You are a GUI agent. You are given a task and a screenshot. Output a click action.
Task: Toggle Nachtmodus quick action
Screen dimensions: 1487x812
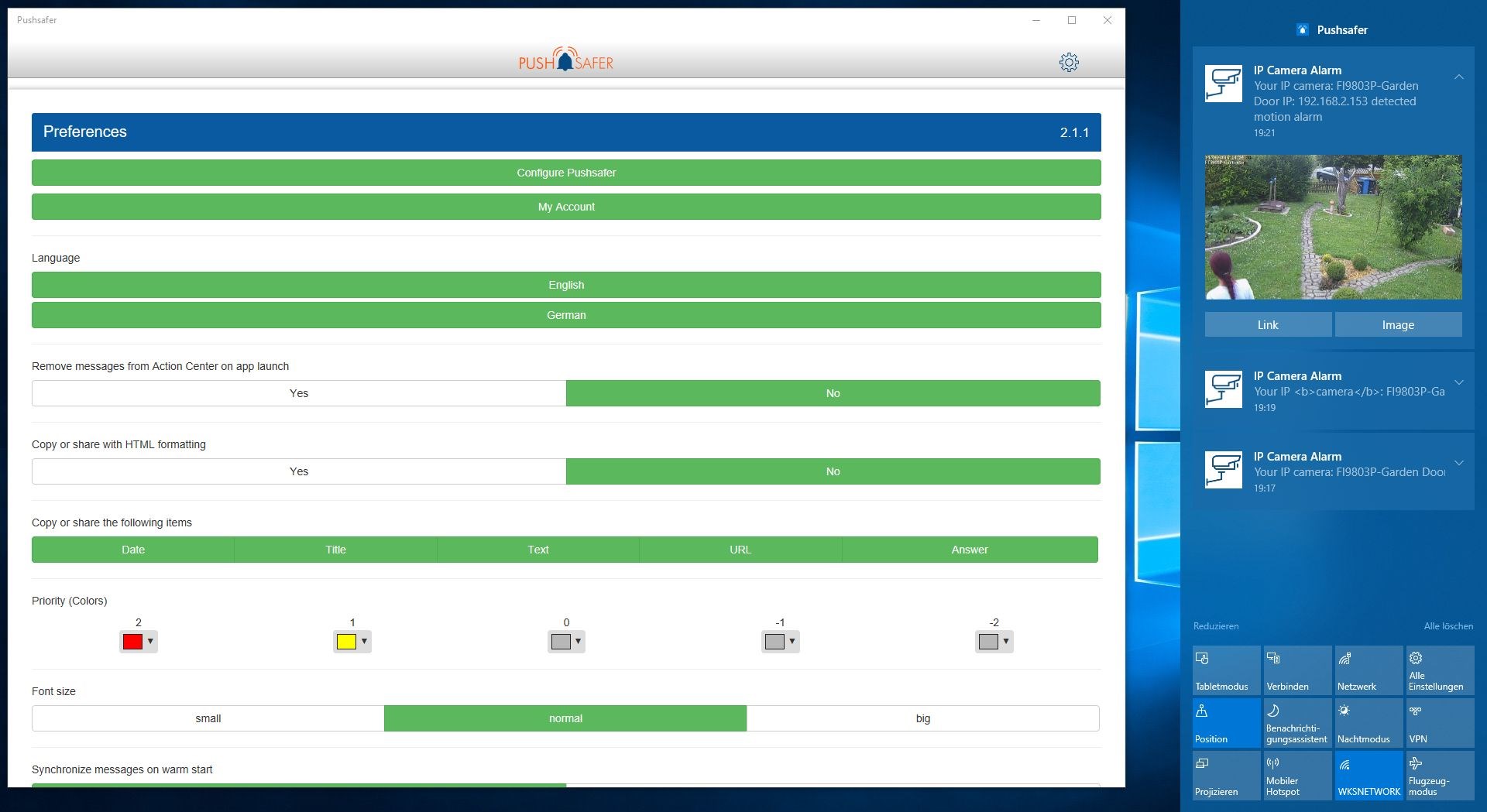[1369, 723]
